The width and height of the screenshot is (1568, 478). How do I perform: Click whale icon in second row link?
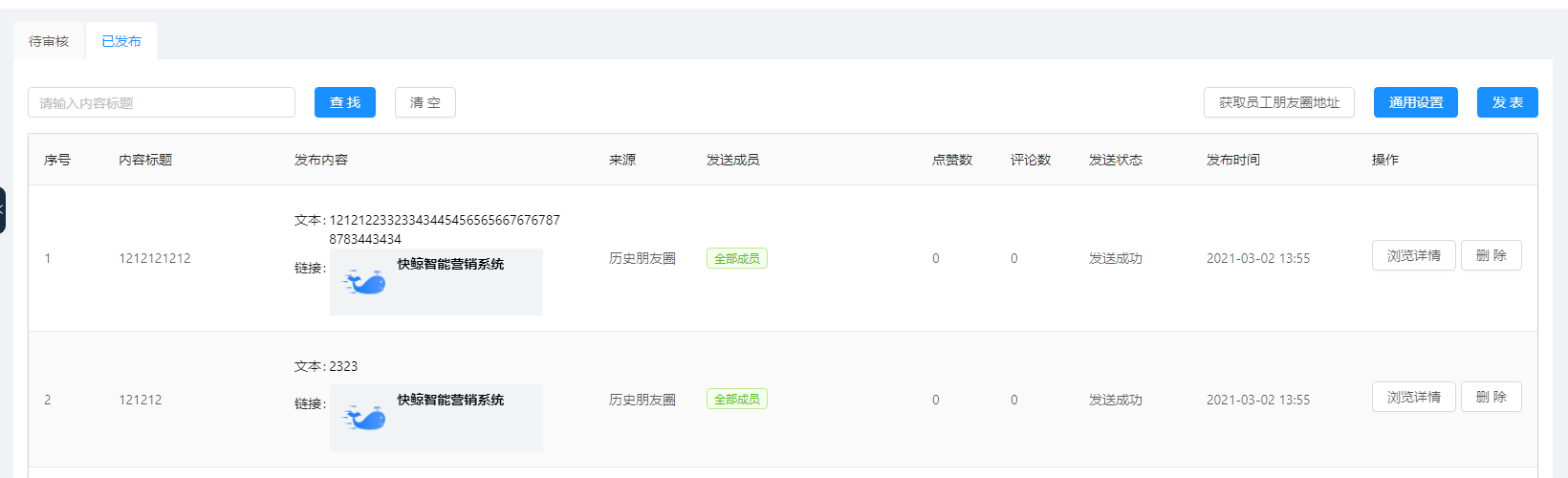pos(365,418)
